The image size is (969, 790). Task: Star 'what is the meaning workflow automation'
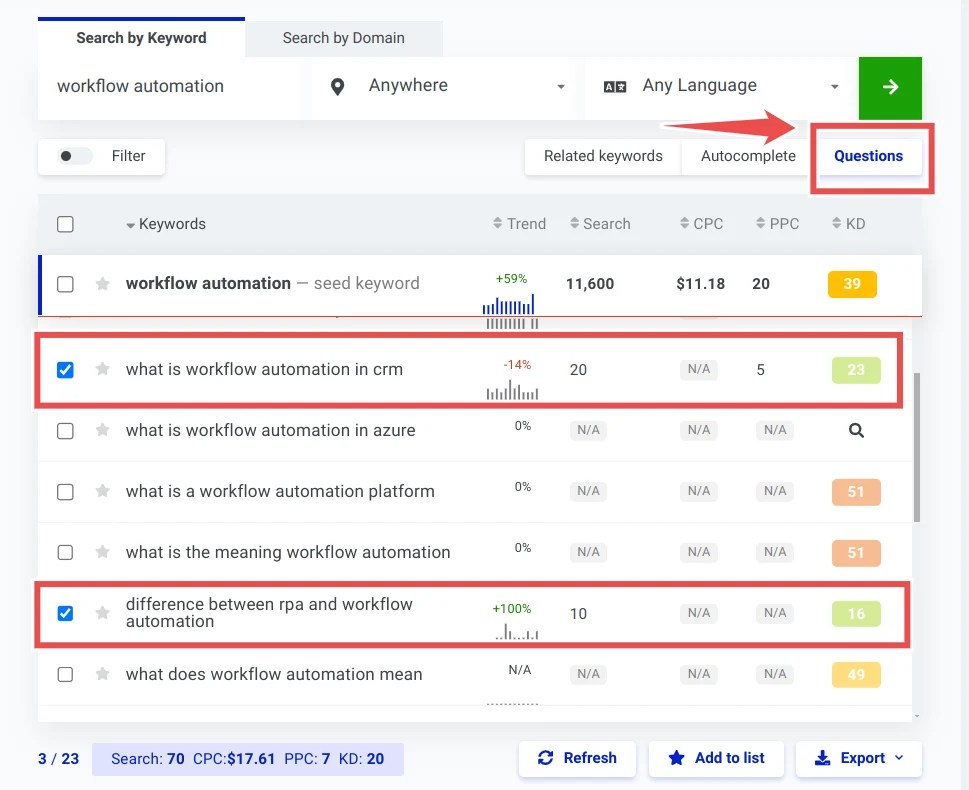click(103, 552)
